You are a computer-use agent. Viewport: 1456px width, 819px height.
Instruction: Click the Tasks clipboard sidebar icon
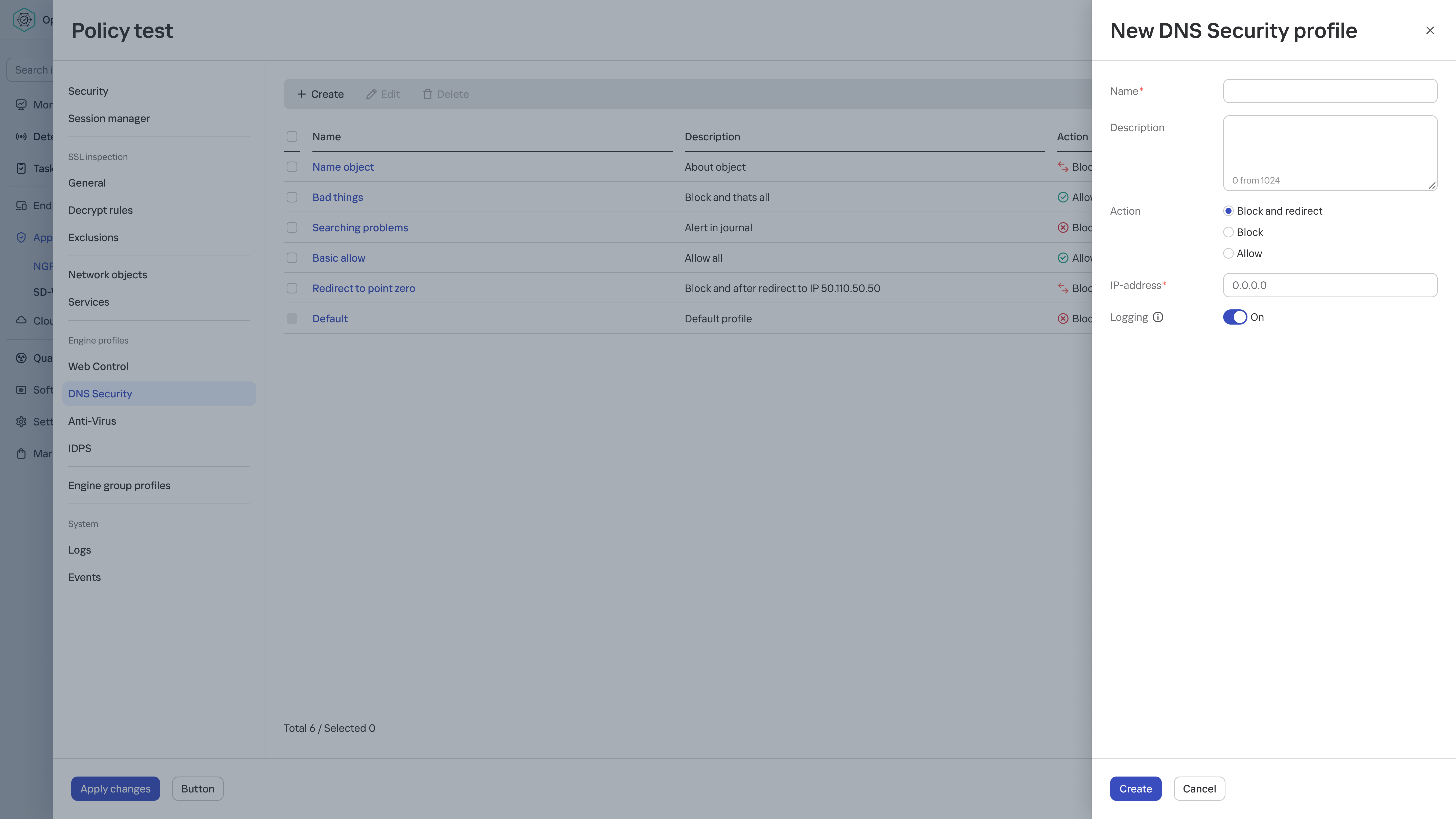21,168
